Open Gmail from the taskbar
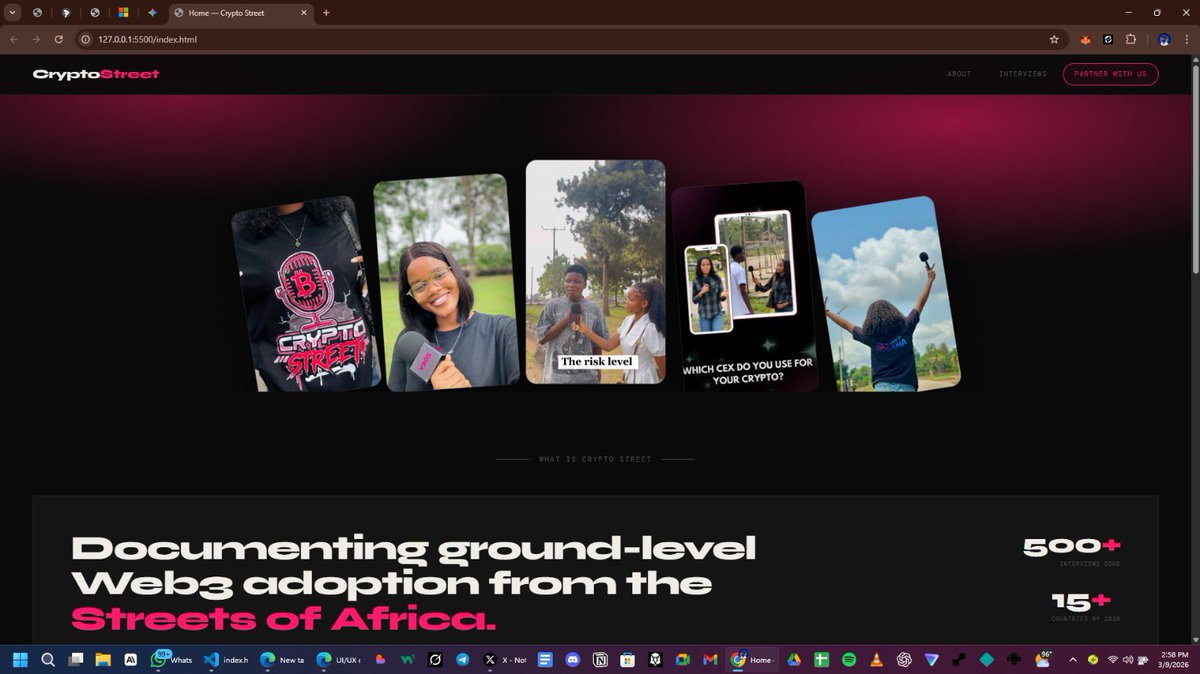Screen dimensions: 1200x674 click(x=710, y=660)
